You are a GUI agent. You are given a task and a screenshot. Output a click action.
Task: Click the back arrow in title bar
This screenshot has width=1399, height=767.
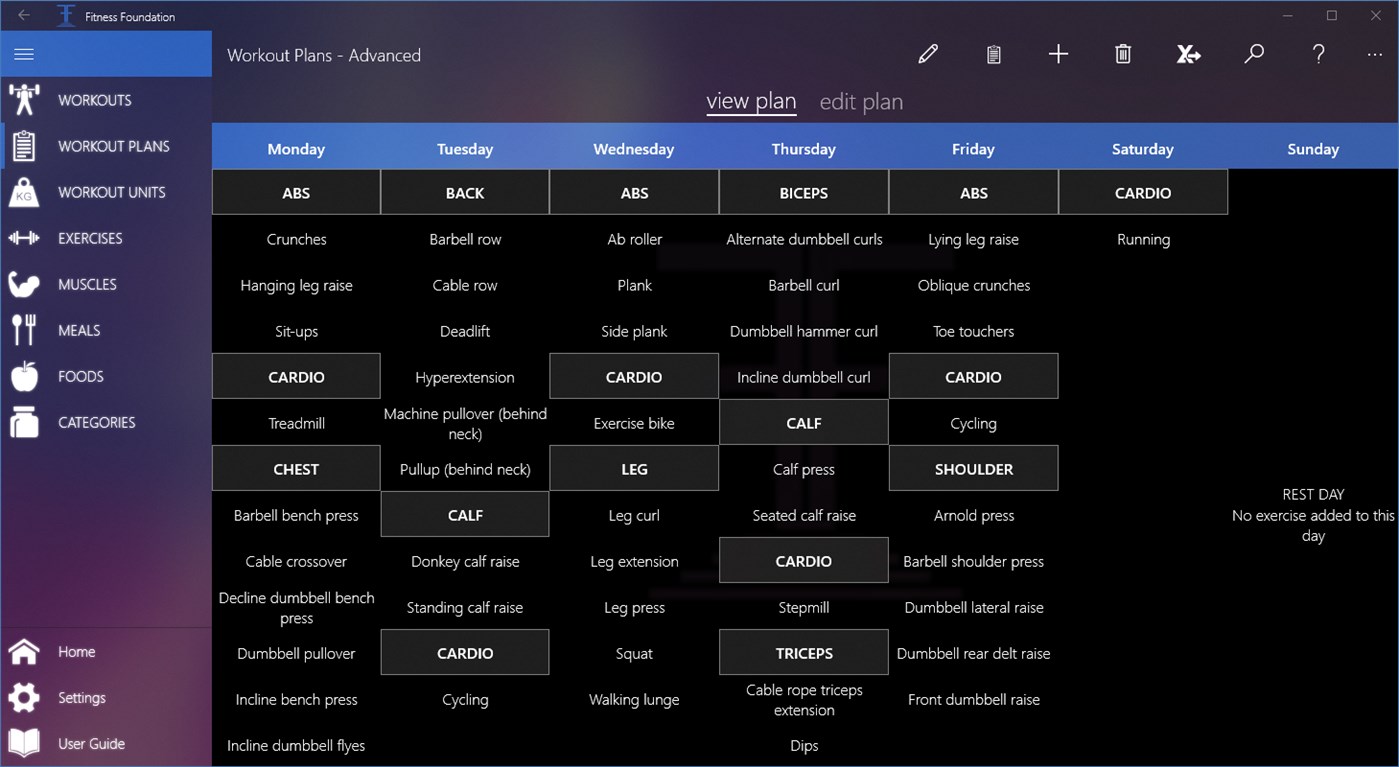(24, 16)
